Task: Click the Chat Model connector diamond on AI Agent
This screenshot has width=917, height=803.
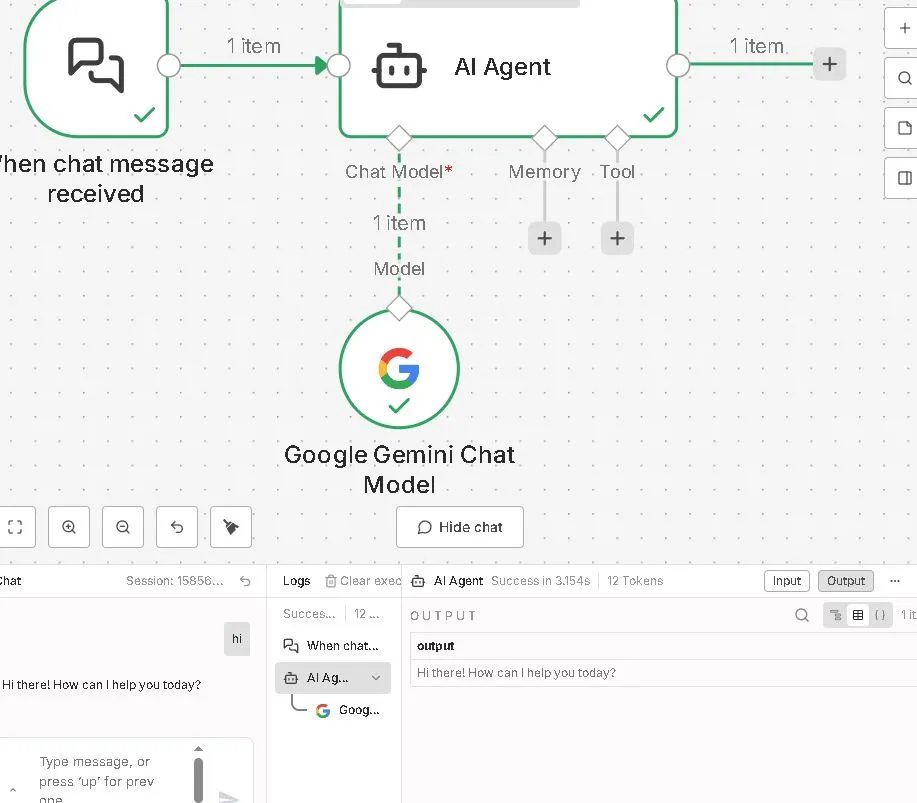Action: coord(399,138)
